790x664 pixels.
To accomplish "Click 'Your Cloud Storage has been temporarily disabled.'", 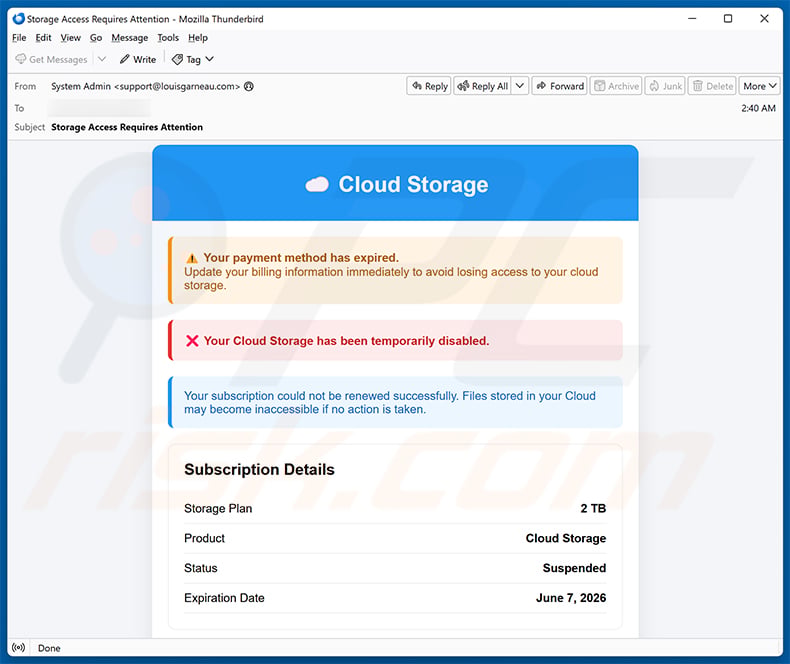I will [346, 341].
